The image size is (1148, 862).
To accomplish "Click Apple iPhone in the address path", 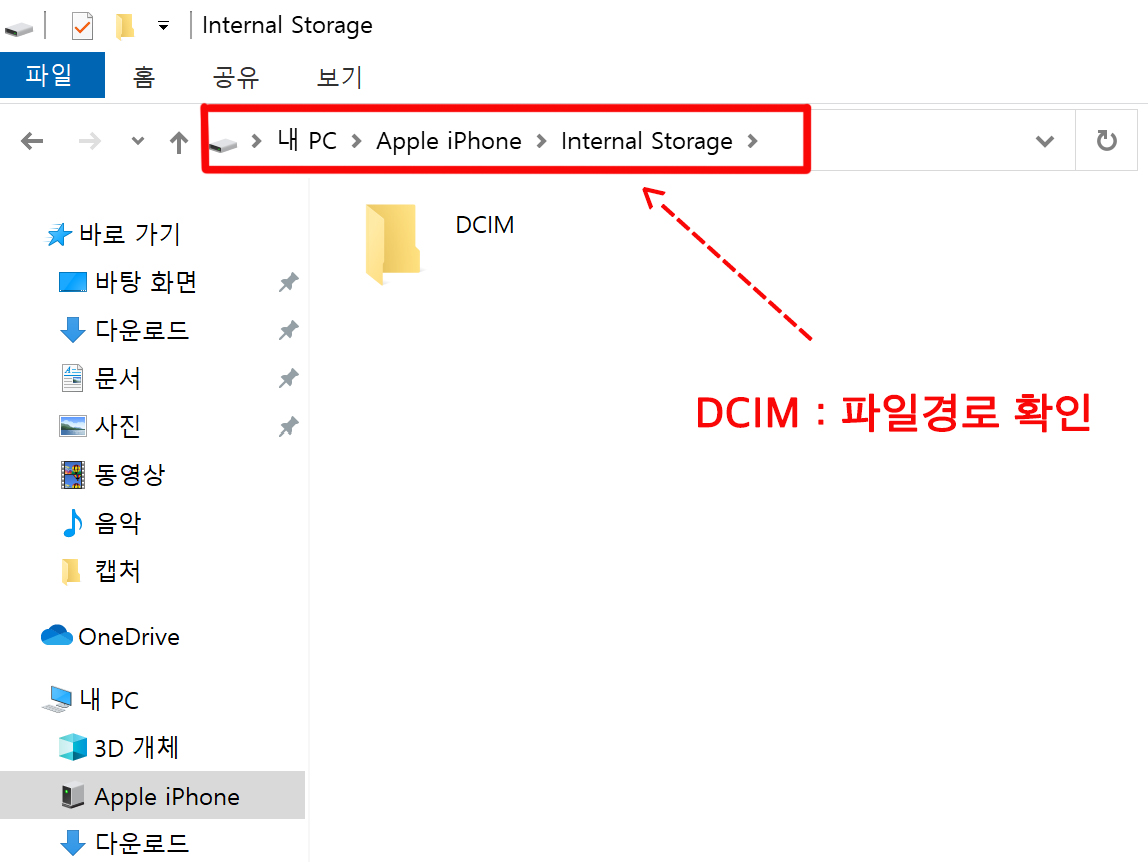I will click(x=449, y=141).
